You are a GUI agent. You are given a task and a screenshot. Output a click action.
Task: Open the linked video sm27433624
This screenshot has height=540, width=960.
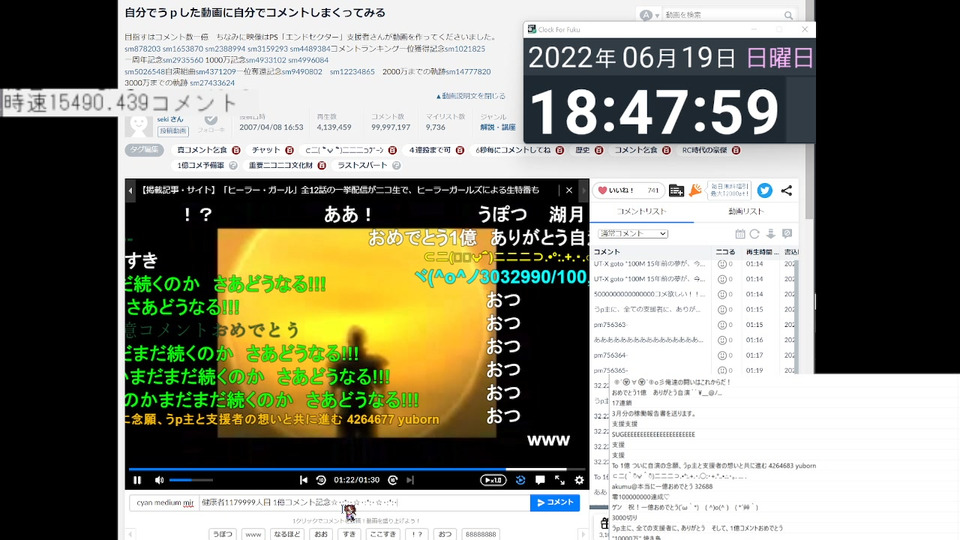click(x=212, y=83)
